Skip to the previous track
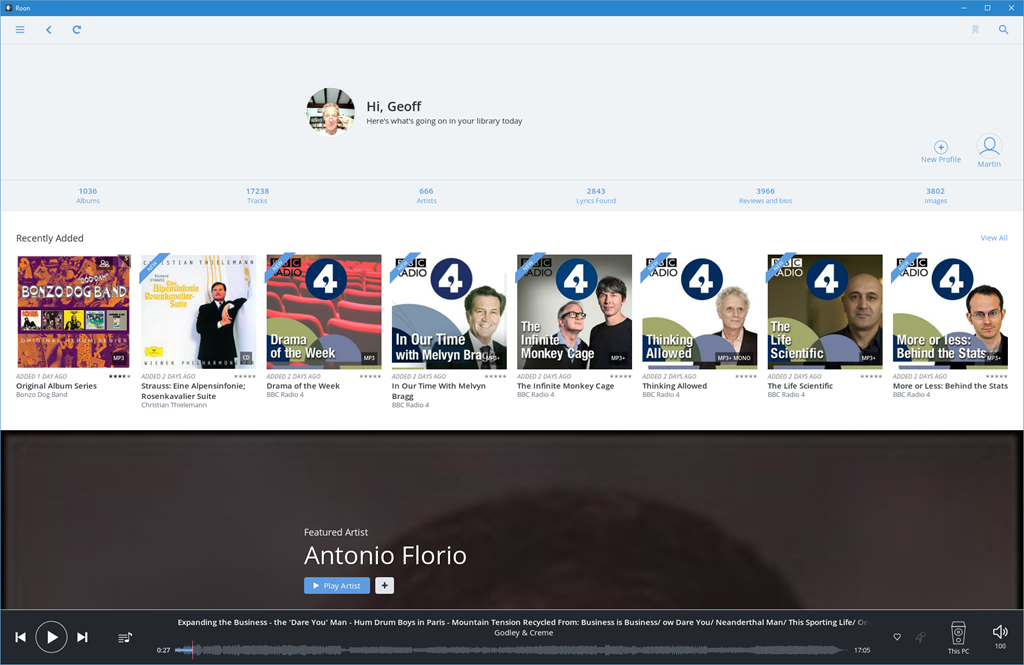The image size is (1024, 665). [20, 637]
